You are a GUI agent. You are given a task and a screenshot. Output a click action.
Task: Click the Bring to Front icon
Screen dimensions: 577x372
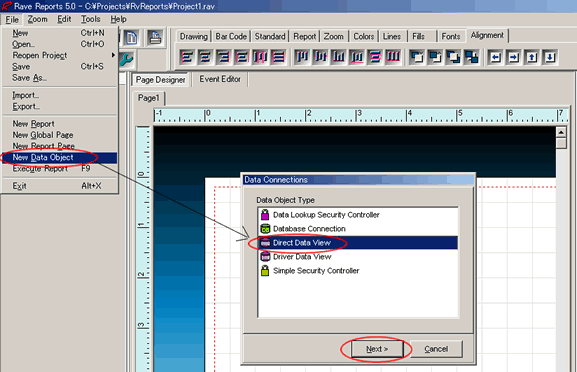click(417, 57)
